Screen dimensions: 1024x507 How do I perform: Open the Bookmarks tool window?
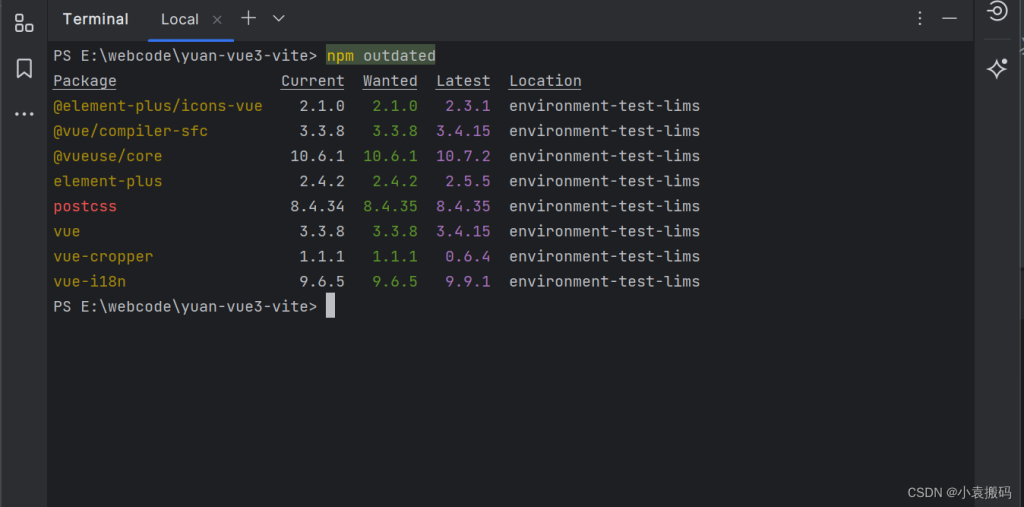pos(24,68)
